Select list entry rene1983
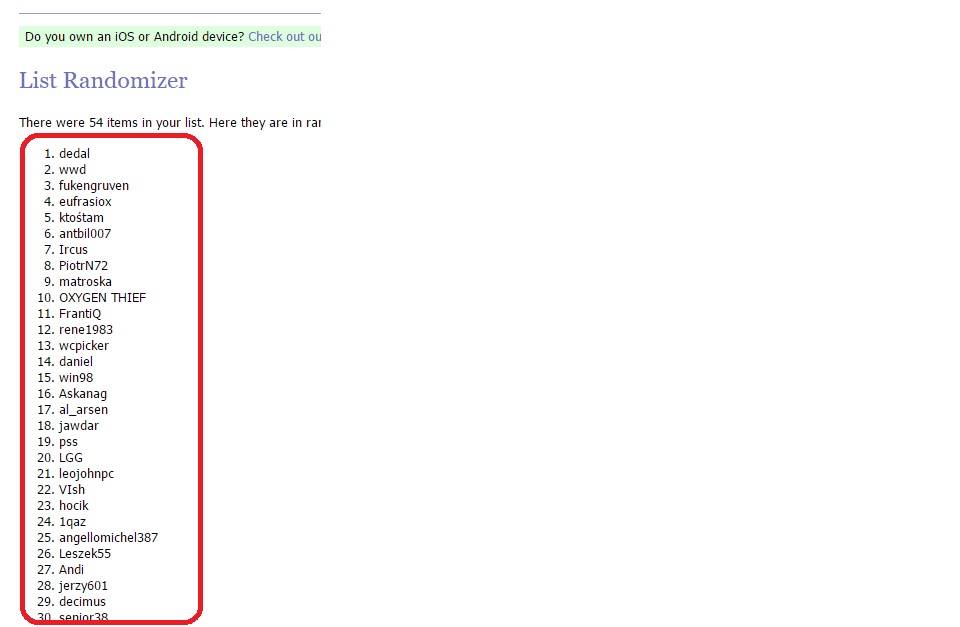960x627 pixels. point(86,329)
